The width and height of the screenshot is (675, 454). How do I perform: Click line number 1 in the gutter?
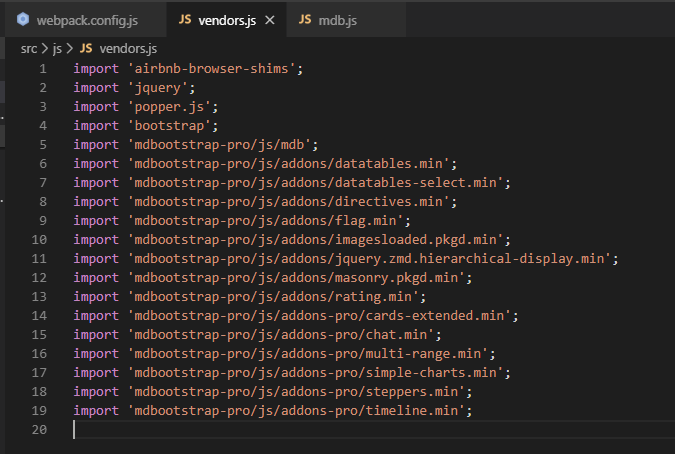tap(43, 69)
